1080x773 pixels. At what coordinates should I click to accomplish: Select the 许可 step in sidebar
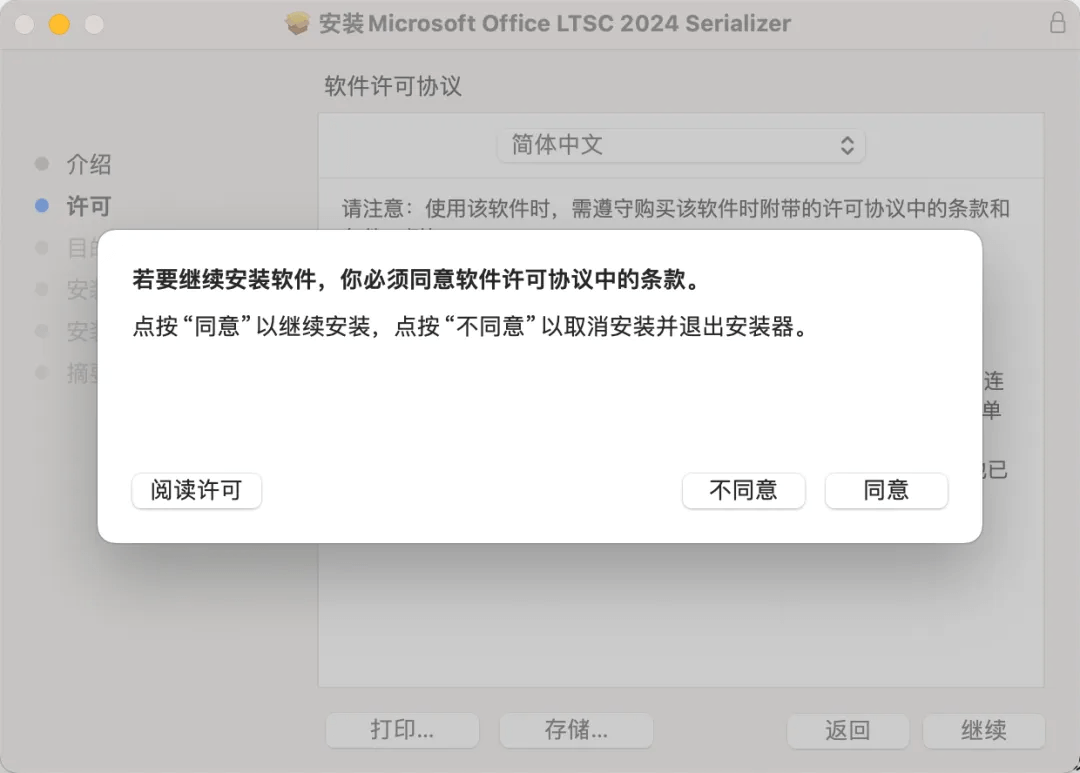point(89,206)
